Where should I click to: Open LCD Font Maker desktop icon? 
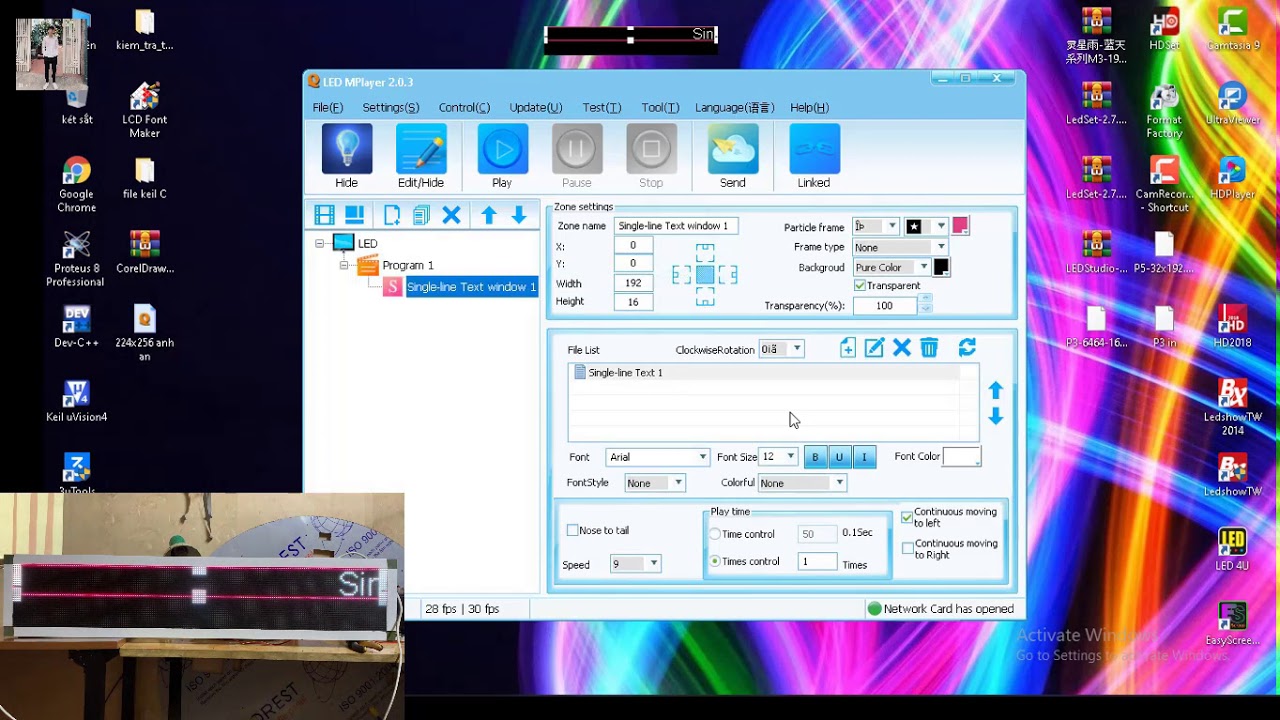[145, 110]
